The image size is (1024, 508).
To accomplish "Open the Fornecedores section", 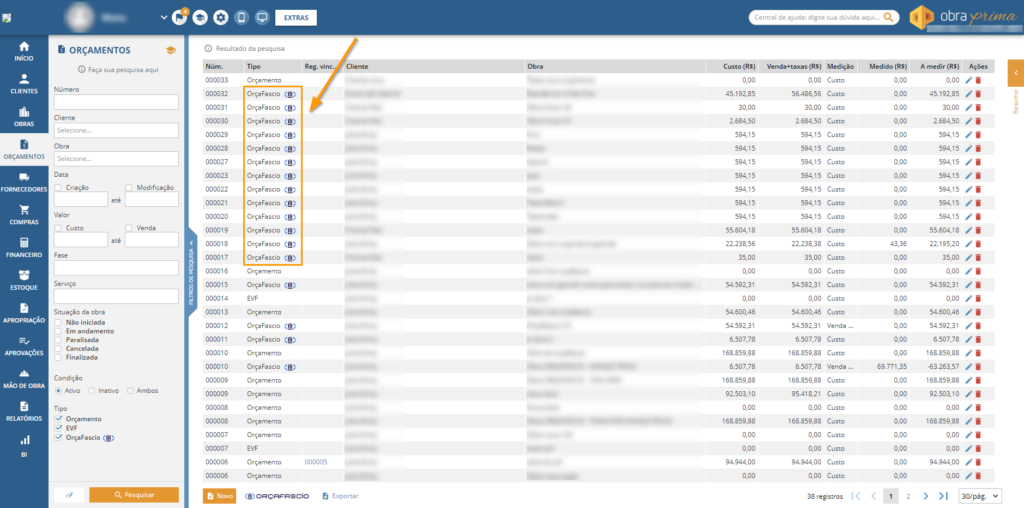I will point(24,182).
